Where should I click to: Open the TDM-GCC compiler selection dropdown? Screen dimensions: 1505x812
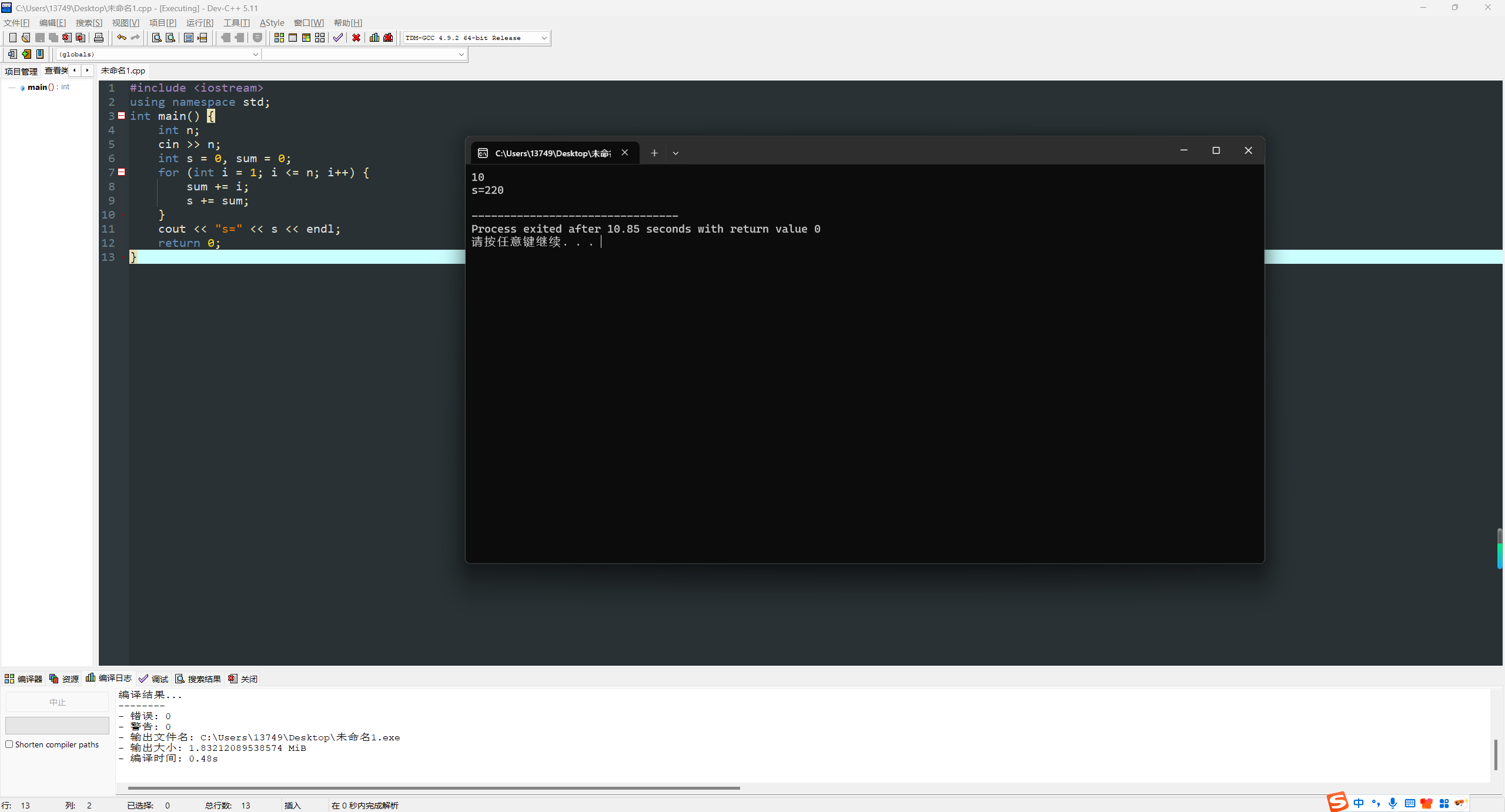coord(544,38)
